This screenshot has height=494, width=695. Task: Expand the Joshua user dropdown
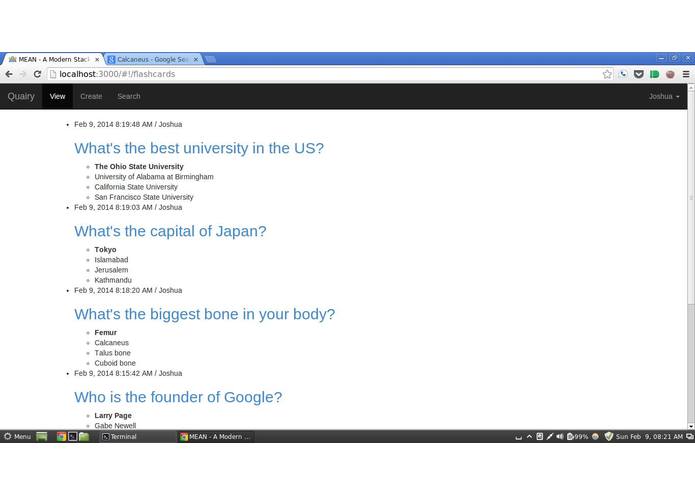(664, 96)
